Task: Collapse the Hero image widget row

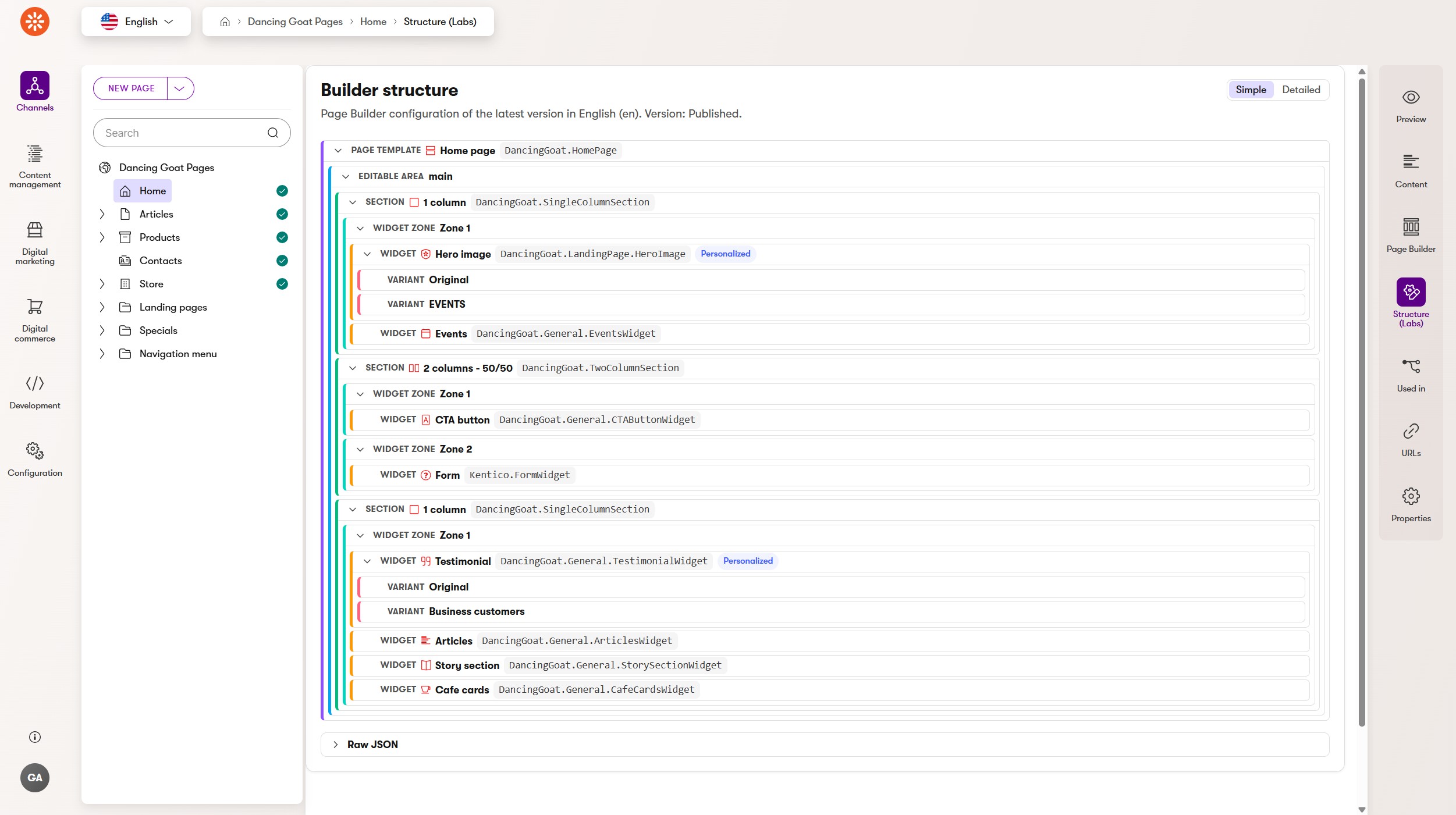Action: (x=367, y=254)
